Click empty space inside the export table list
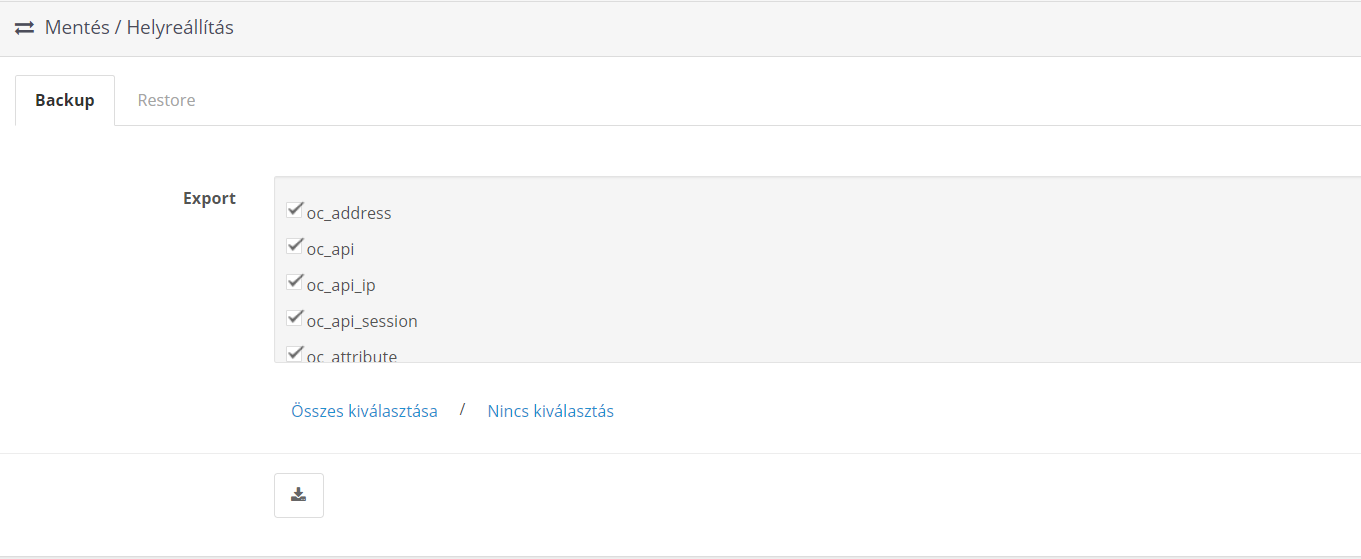1361x559 pixels. [850, 270]
